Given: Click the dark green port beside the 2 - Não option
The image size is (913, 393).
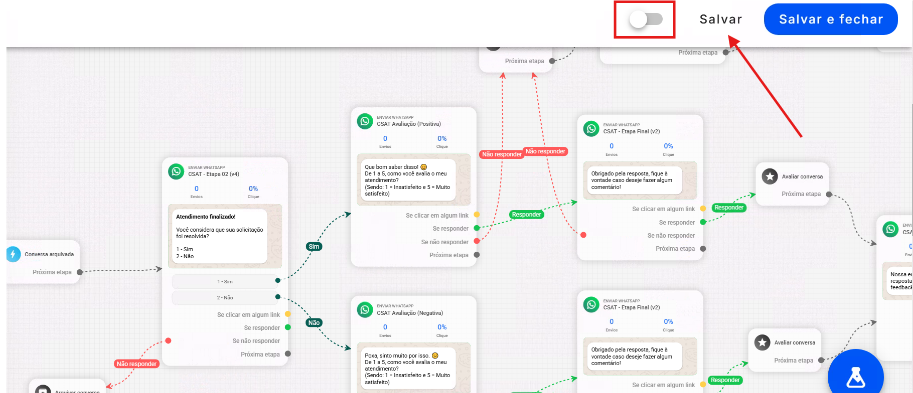Looking at the screenshot, I should pyautogui.click(x=278, y=298).
